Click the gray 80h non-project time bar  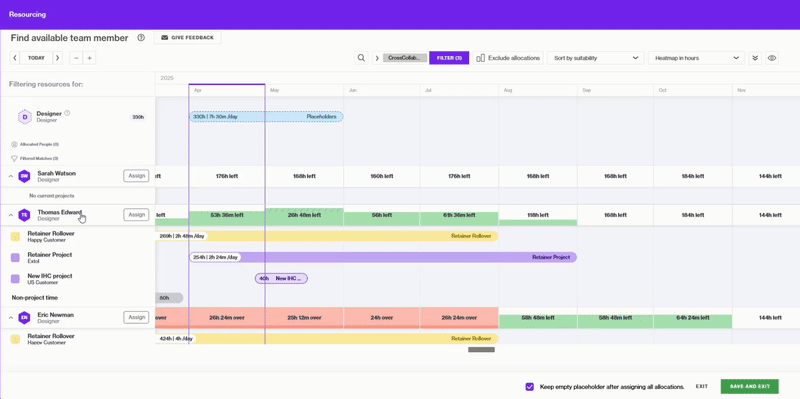(x=169, y=298)
